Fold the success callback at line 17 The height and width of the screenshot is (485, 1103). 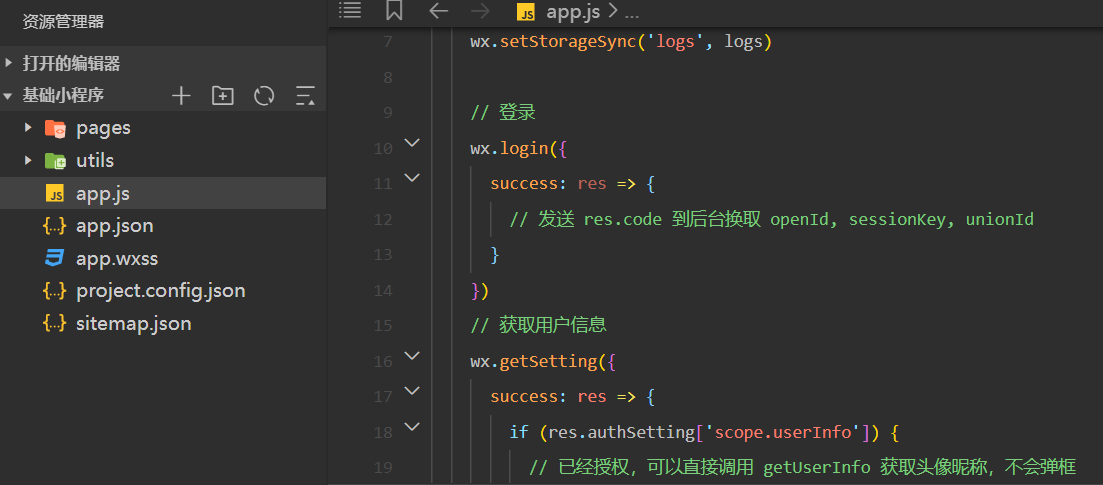point(412,391)
